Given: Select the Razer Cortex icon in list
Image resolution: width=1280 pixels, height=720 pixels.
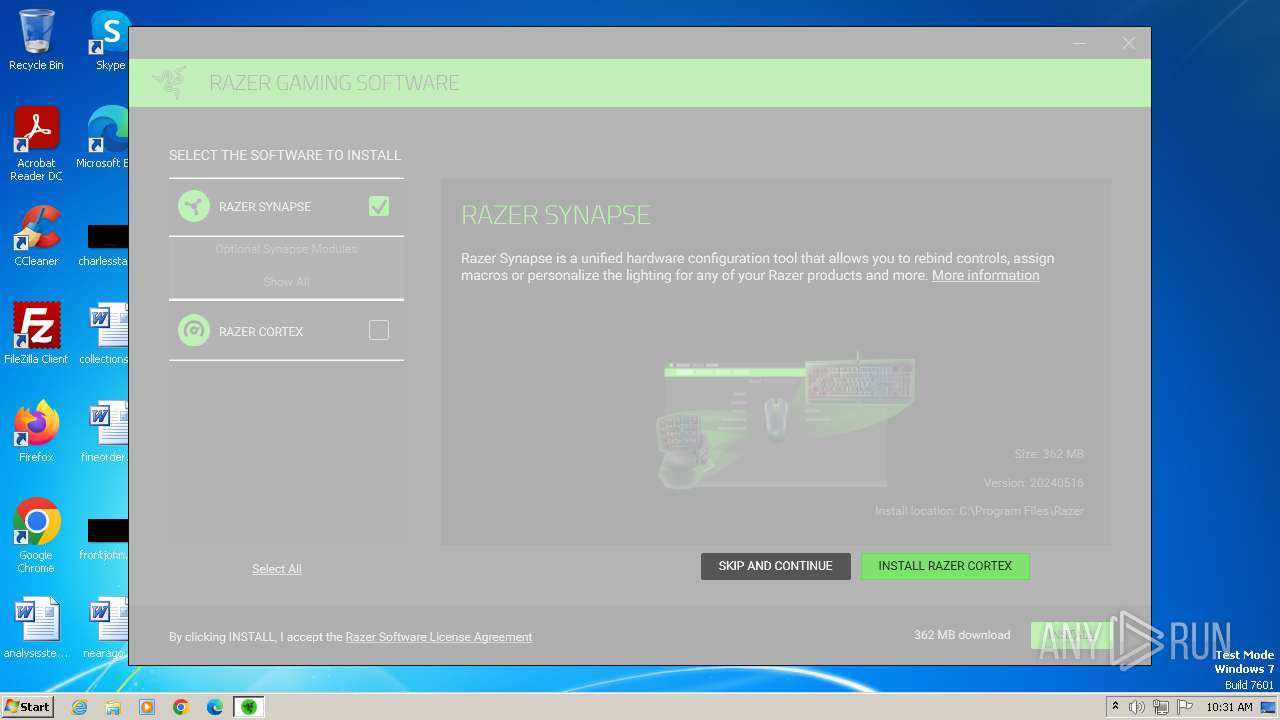Looking at the screenshot, I should click(x=194, y=330).
